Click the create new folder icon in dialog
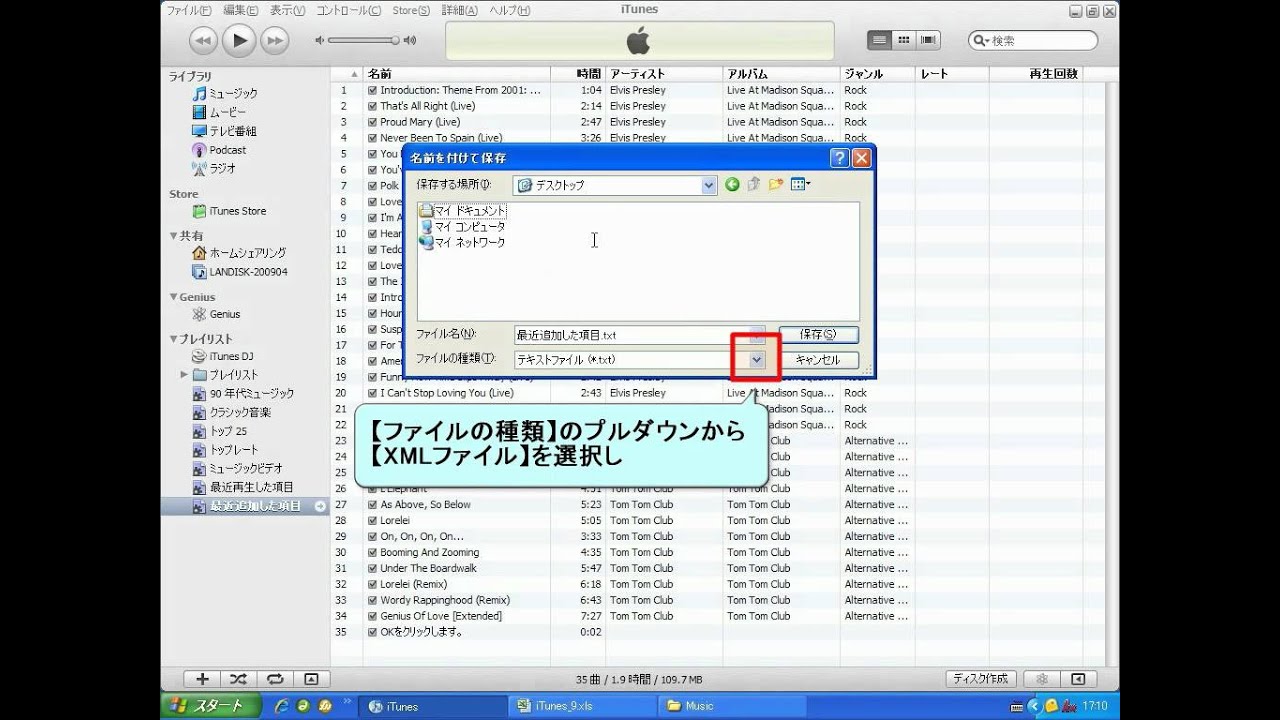Viewport: 1280px width, 720px height. (776, 185)
